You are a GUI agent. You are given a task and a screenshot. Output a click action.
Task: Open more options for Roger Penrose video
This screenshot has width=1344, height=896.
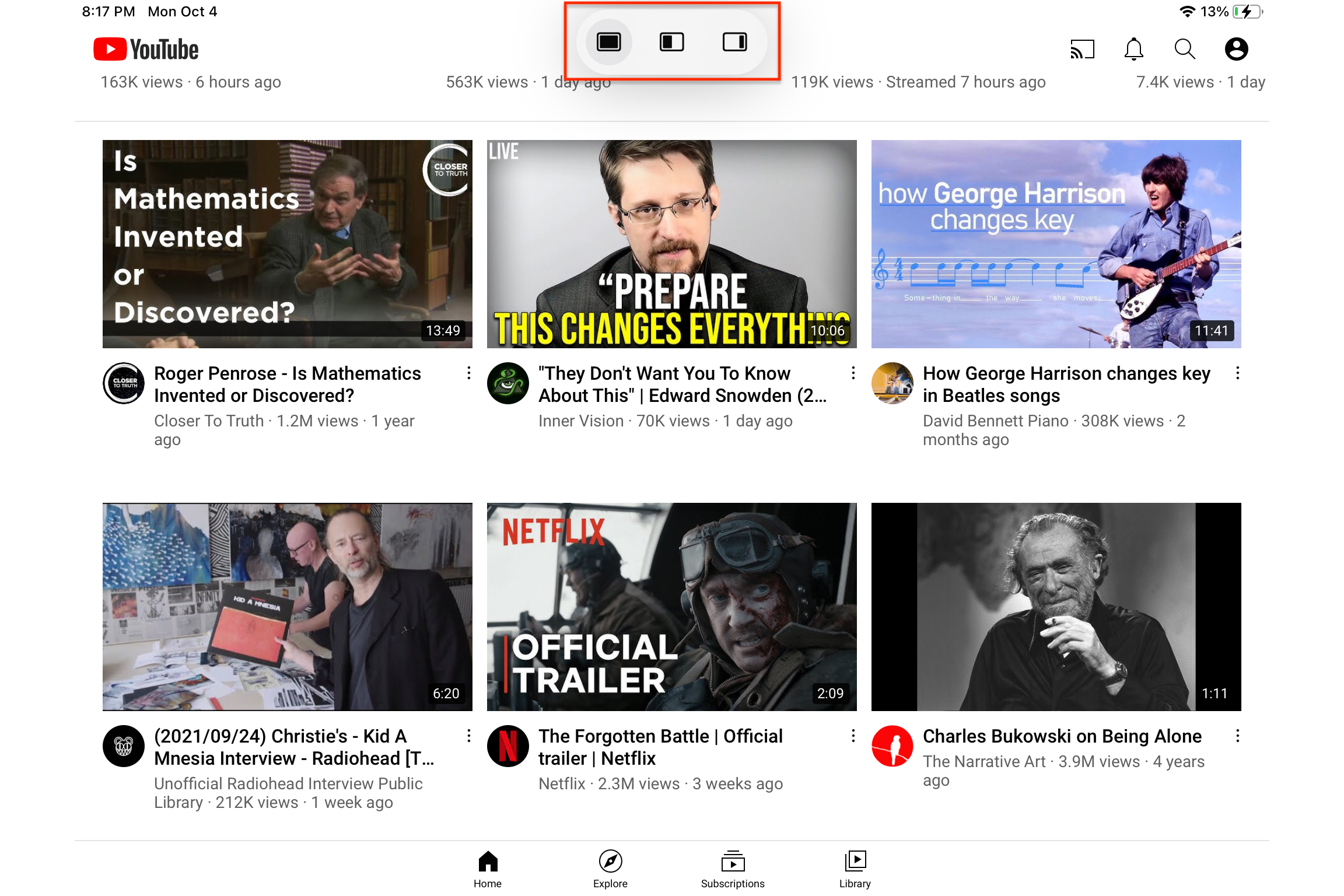coord(469,373)
